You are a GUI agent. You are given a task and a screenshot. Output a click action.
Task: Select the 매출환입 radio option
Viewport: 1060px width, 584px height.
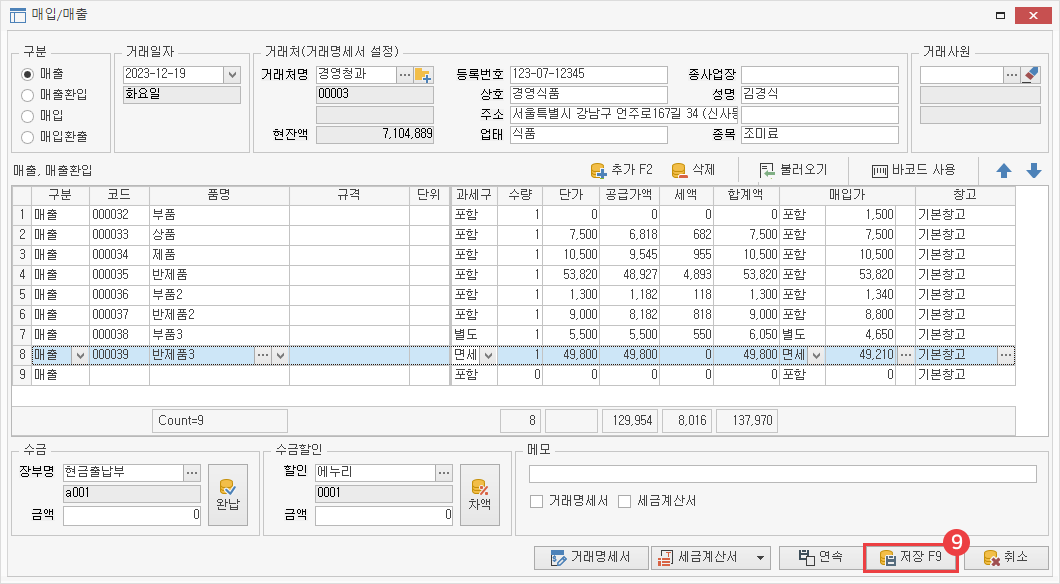click(28, 95)
